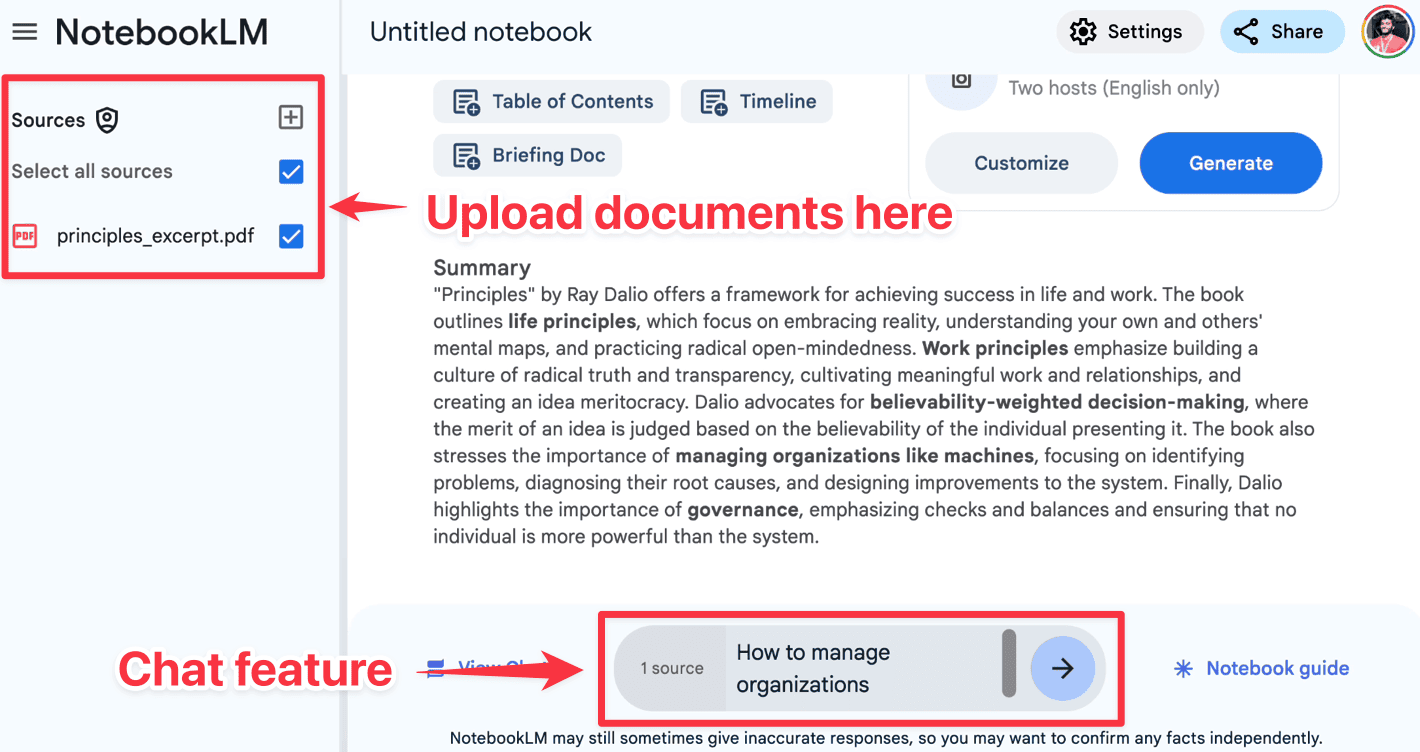1420x752 pixels.
Task: Click the chat input scrollbar handle
Action: [1009, 662]
